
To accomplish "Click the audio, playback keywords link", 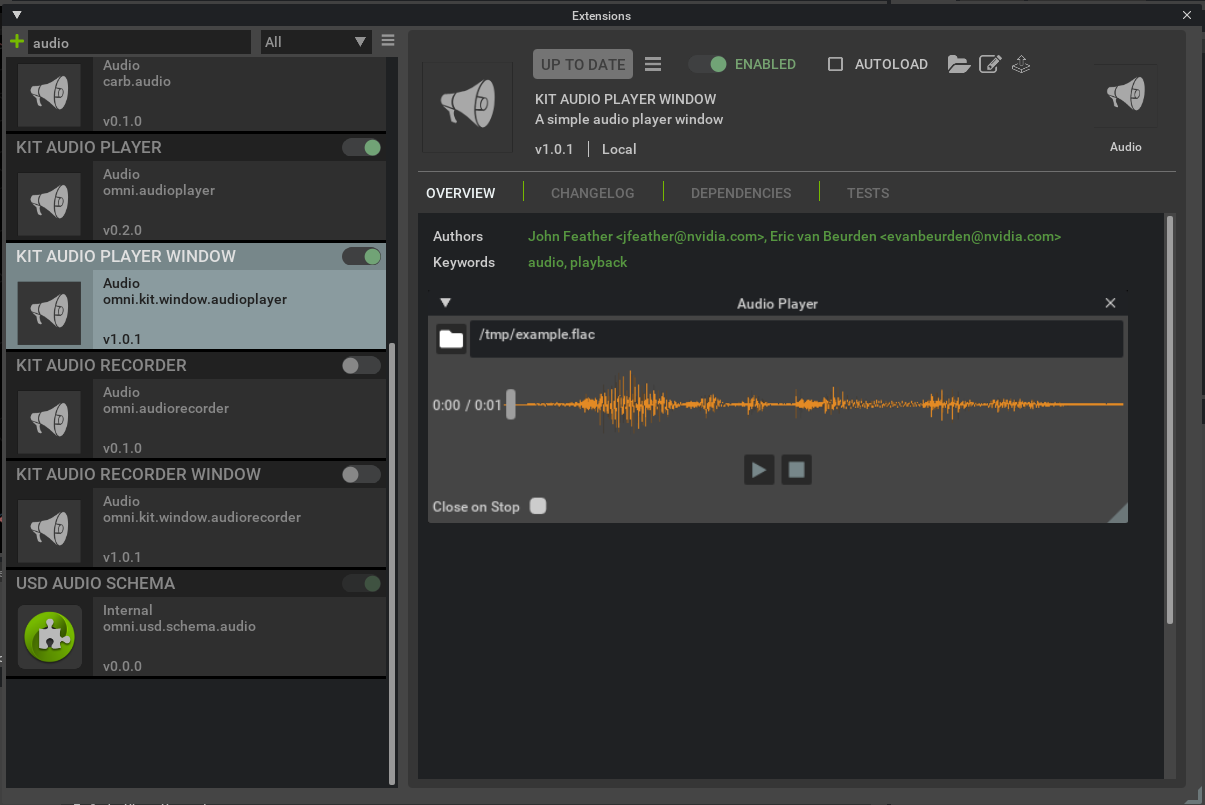I will 578,262.
